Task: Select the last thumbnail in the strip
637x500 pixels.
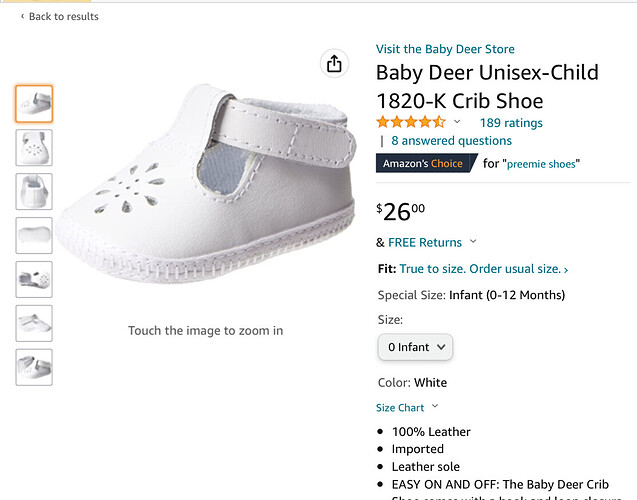Action: tap(34, 367)
